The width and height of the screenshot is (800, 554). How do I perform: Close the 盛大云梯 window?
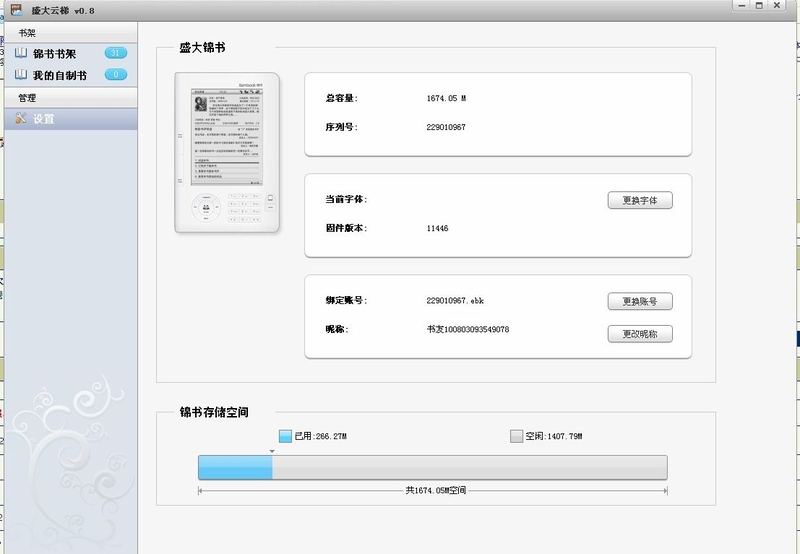[x=777, y=6]
